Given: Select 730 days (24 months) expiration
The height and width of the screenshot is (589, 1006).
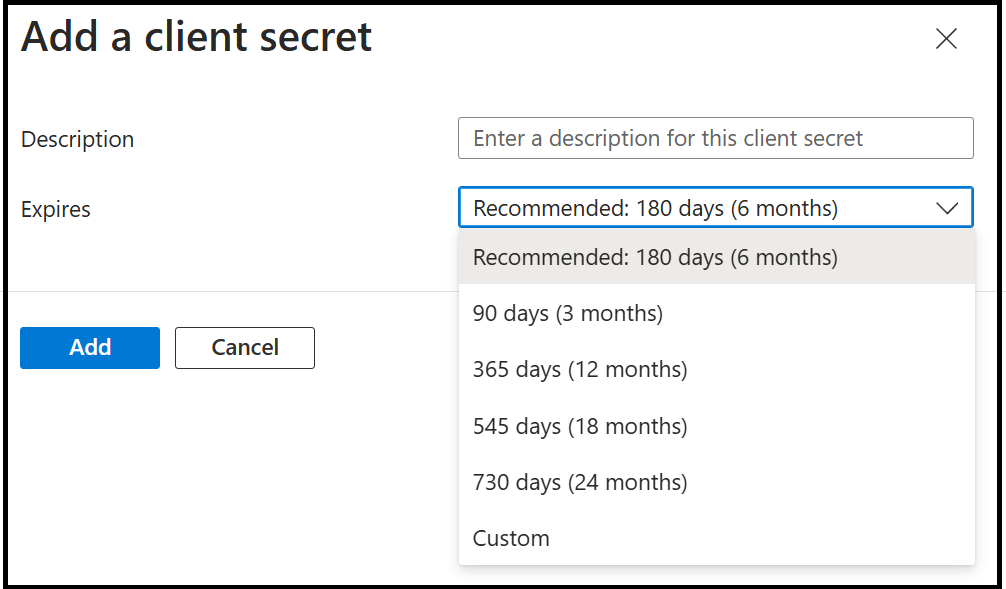Looking at the screenshot, I should 580,482.
